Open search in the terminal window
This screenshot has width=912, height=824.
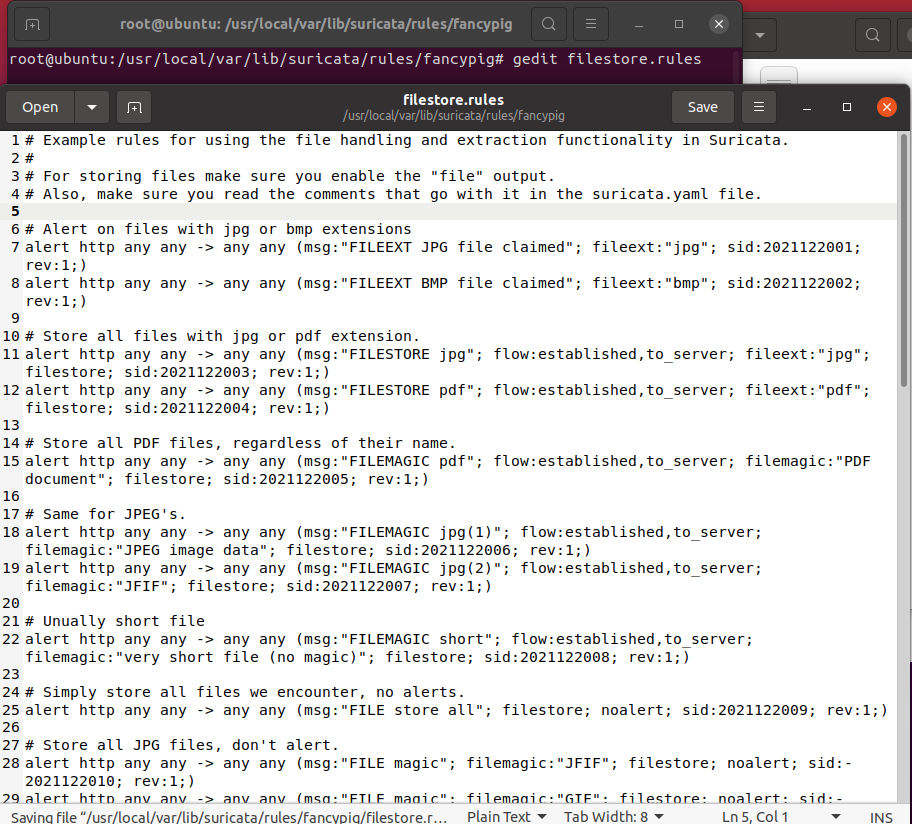coord(548,24)
